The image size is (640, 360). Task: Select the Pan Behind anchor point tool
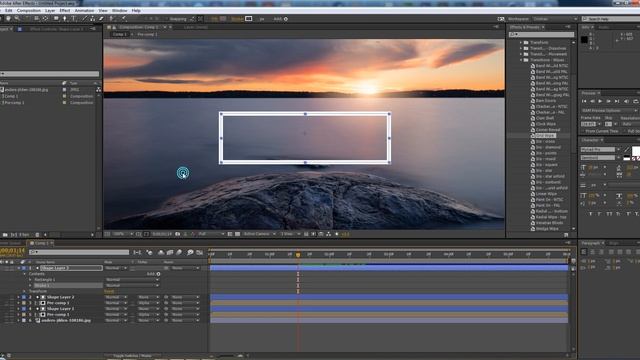[45, 19]
